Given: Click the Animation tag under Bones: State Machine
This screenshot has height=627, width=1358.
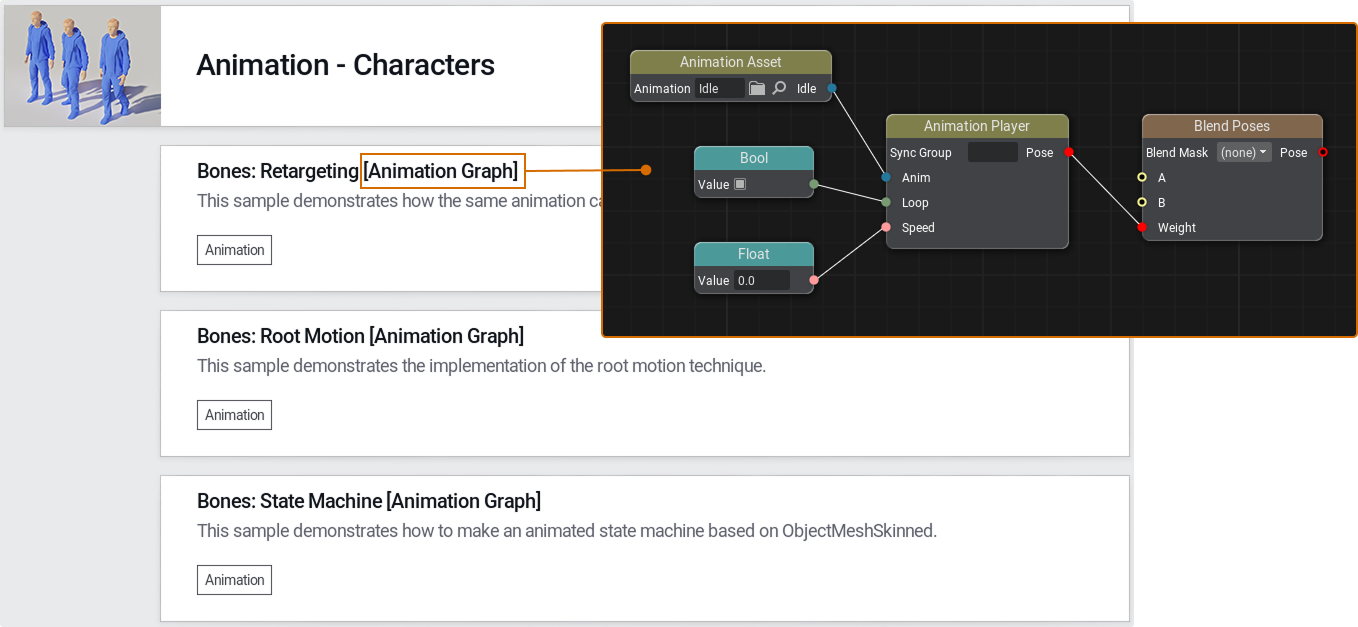Looking at the screenshot, I should coord(234,580).
